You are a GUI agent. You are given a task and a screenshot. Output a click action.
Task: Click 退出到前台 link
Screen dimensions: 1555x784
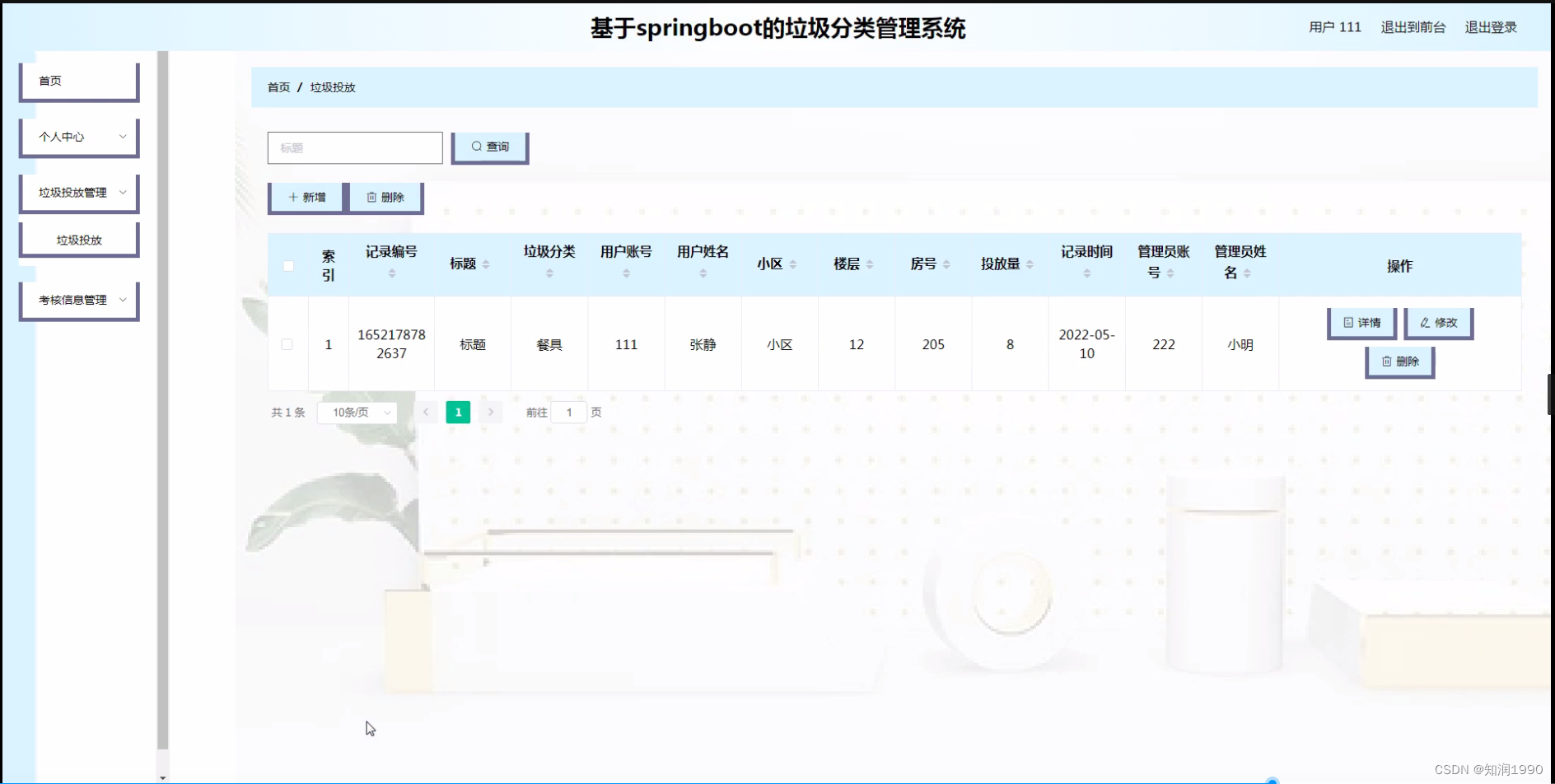(x=1413, y=26)
